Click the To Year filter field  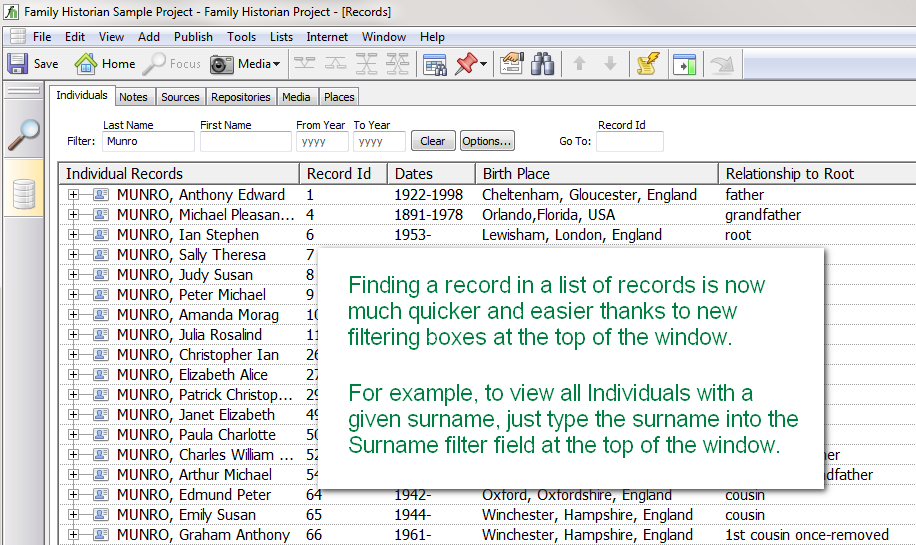click(379, 141)
